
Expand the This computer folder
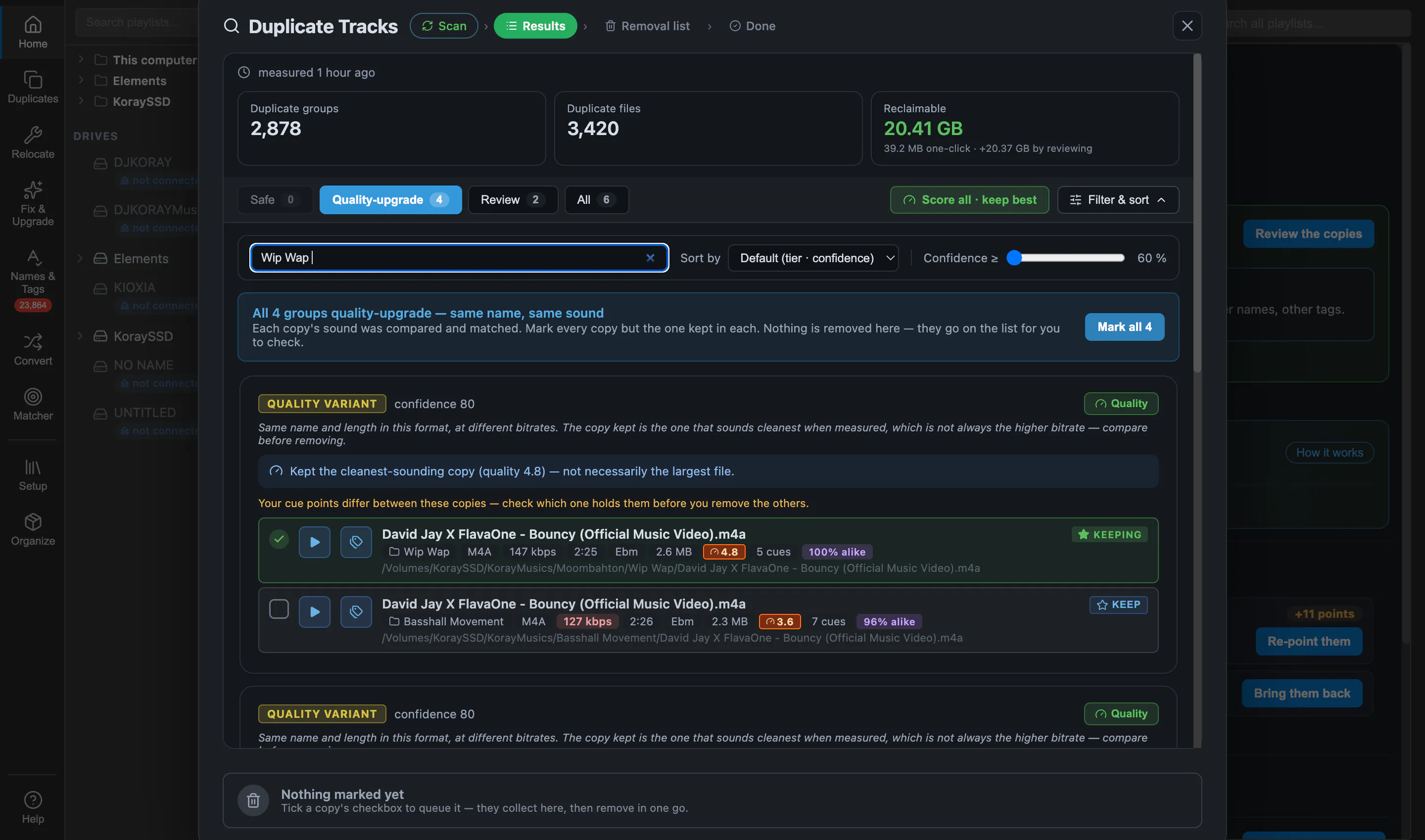click(x=81, y=59)
